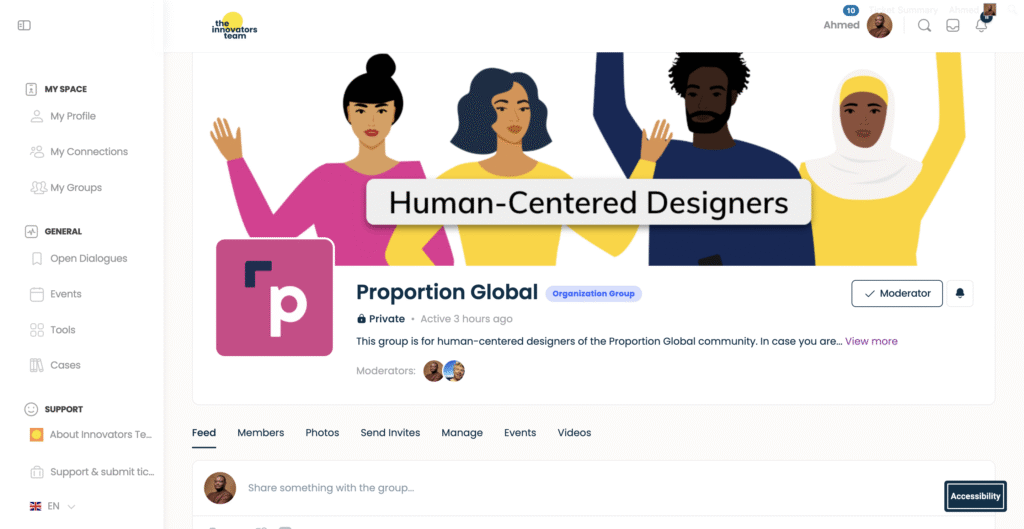Screen dimensions: 1024x529
Task: Open the notifications bell in header
Action: (981, 25)
